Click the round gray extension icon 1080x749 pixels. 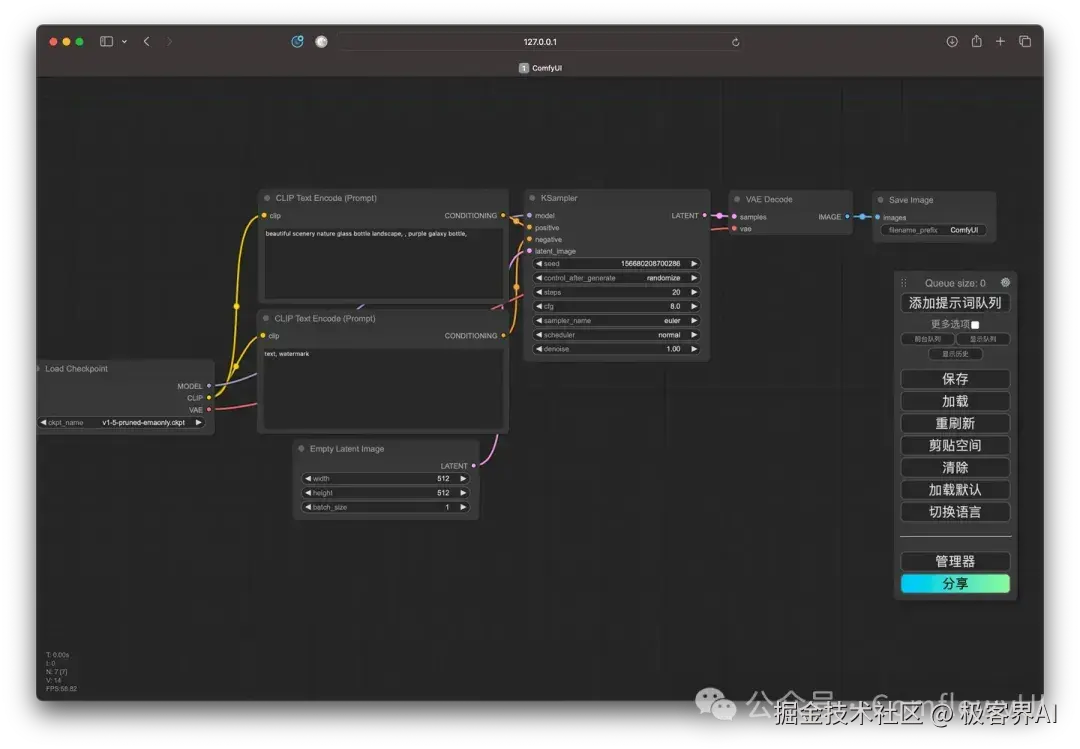point(321,41)
